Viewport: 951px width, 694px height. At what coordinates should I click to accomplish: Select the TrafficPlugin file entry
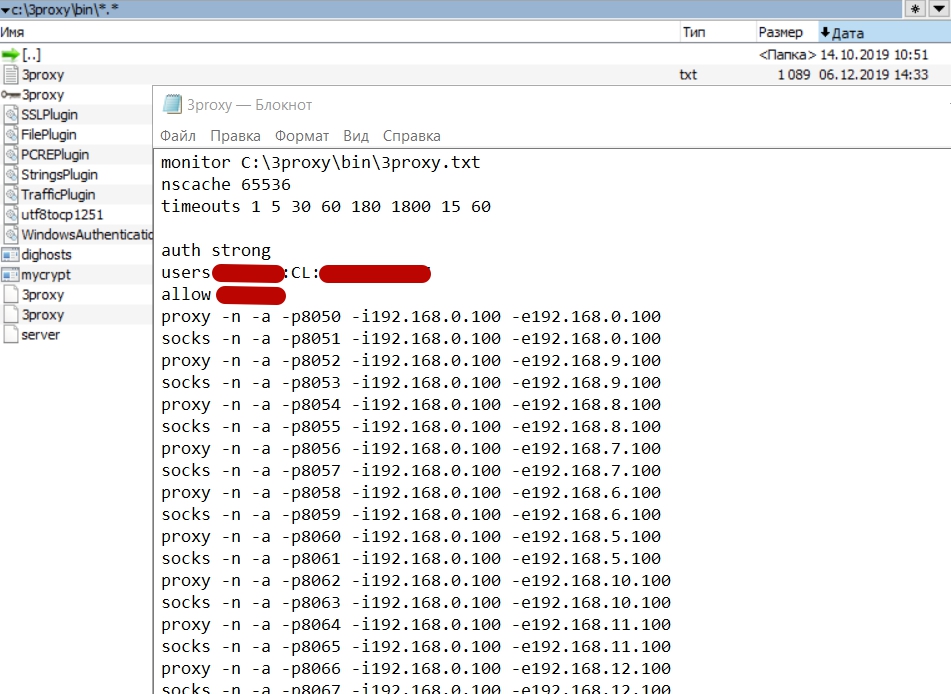point(58,195)
